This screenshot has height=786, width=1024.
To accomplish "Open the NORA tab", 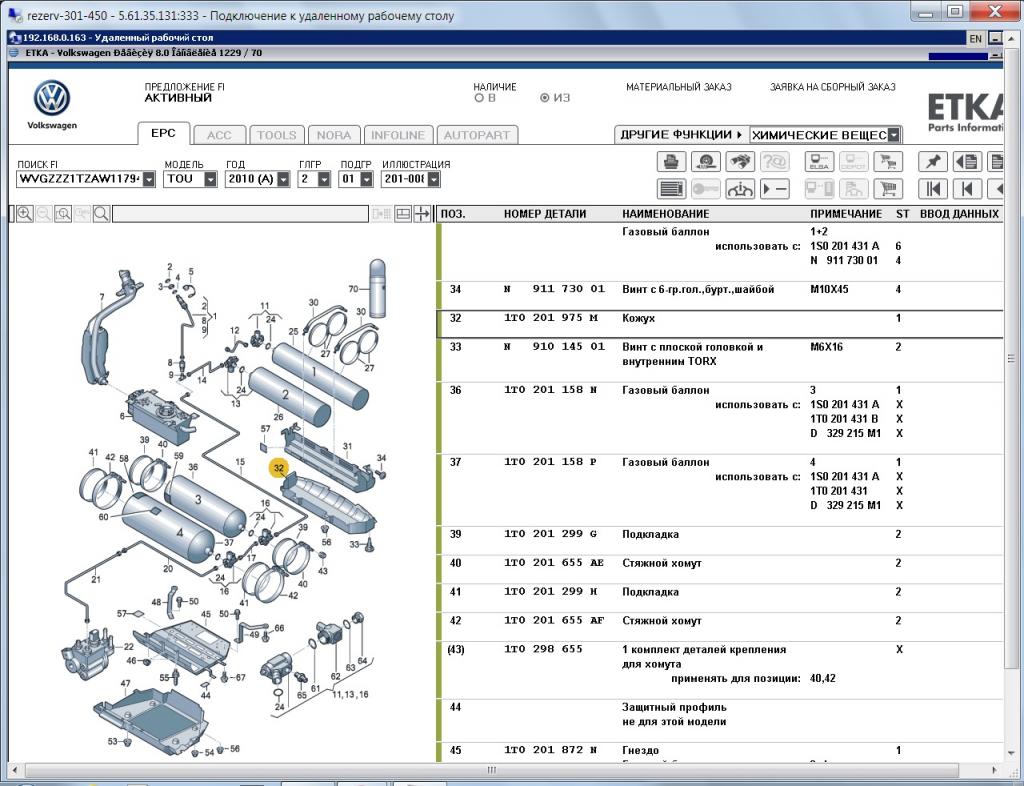I will coord(334,135).
